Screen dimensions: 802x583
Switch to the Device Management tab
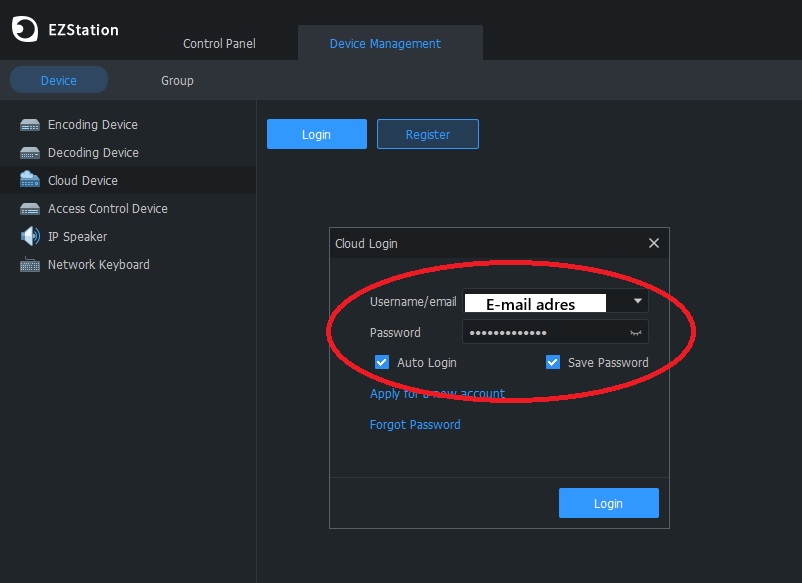coord(385,44)
